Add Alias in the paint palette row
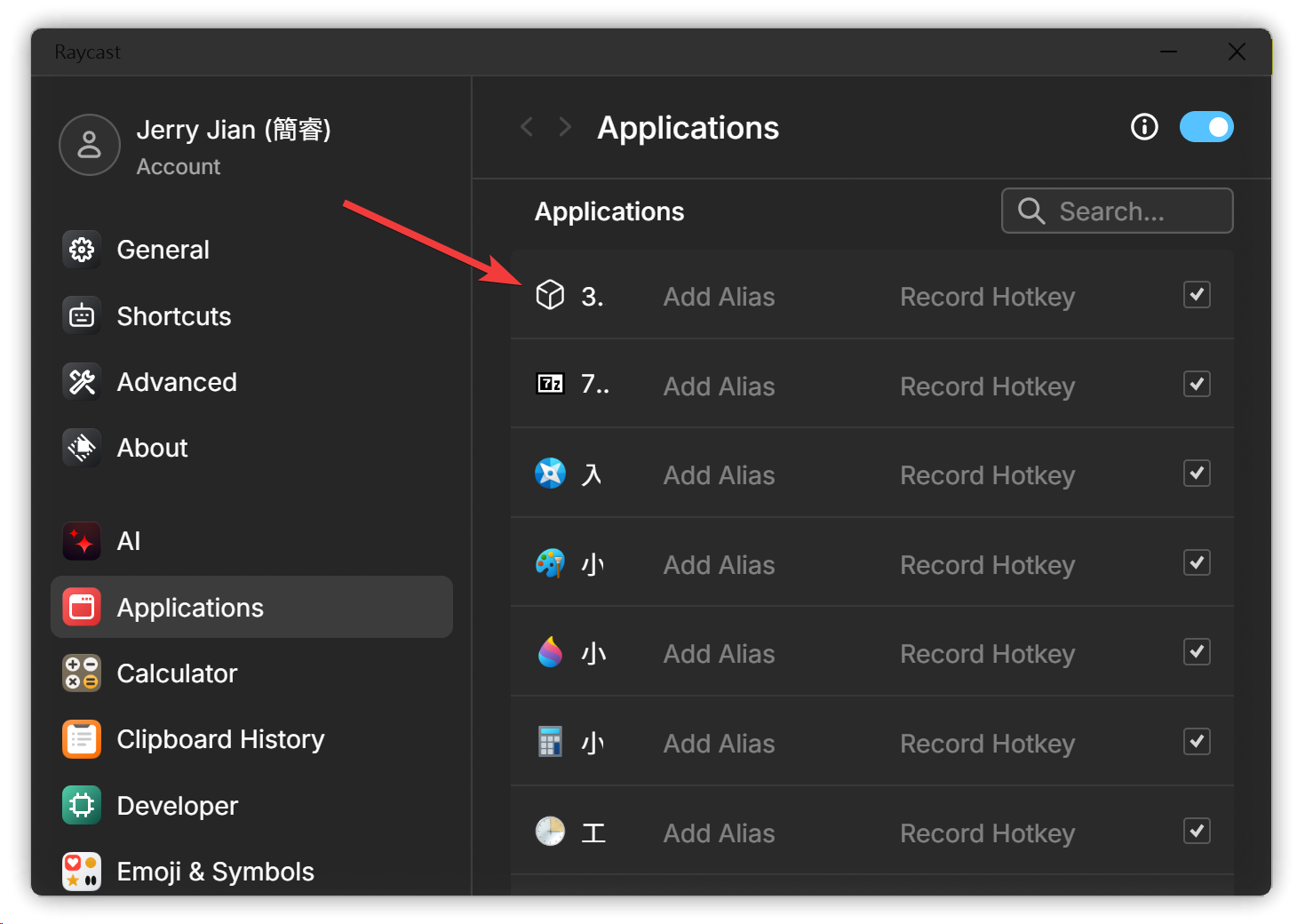Viewport: 1297px width, 924px height. click(720, 565)
